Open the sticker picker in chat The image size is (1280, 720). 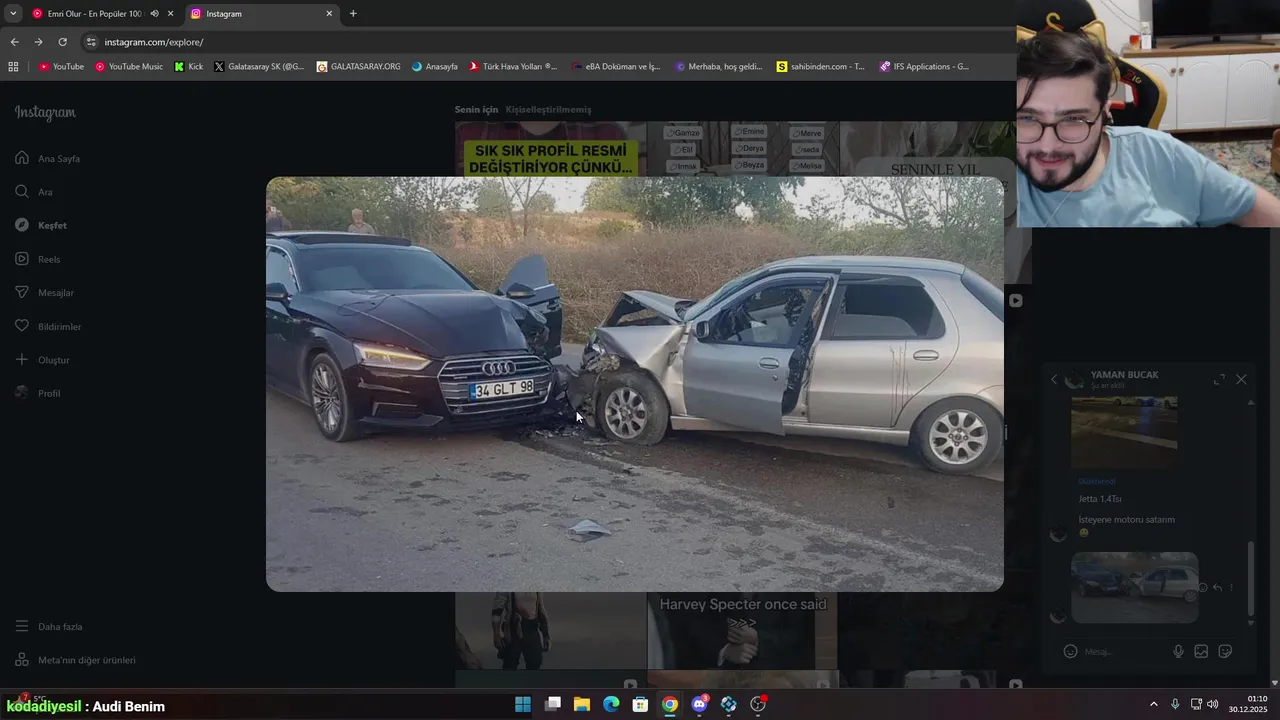coord(1225,651)
